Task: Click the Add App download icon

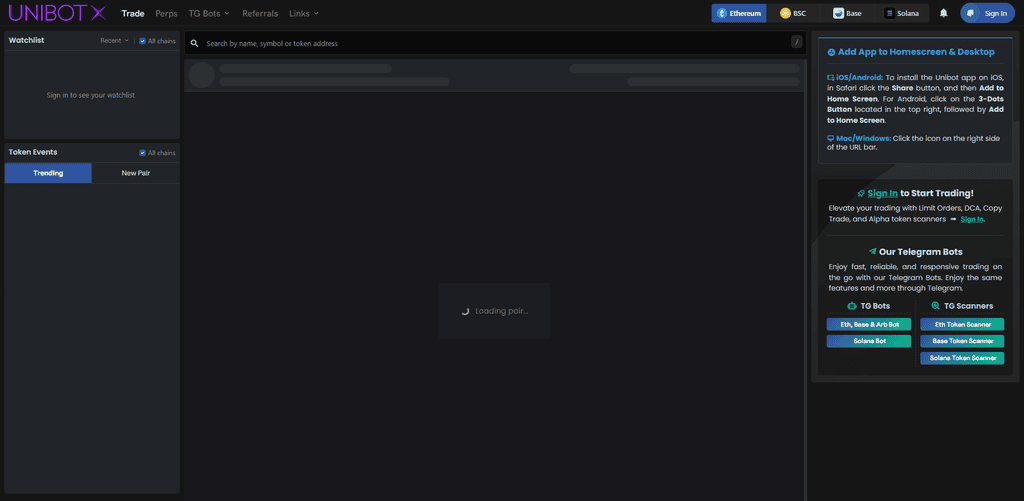Action: coord(831,52)
